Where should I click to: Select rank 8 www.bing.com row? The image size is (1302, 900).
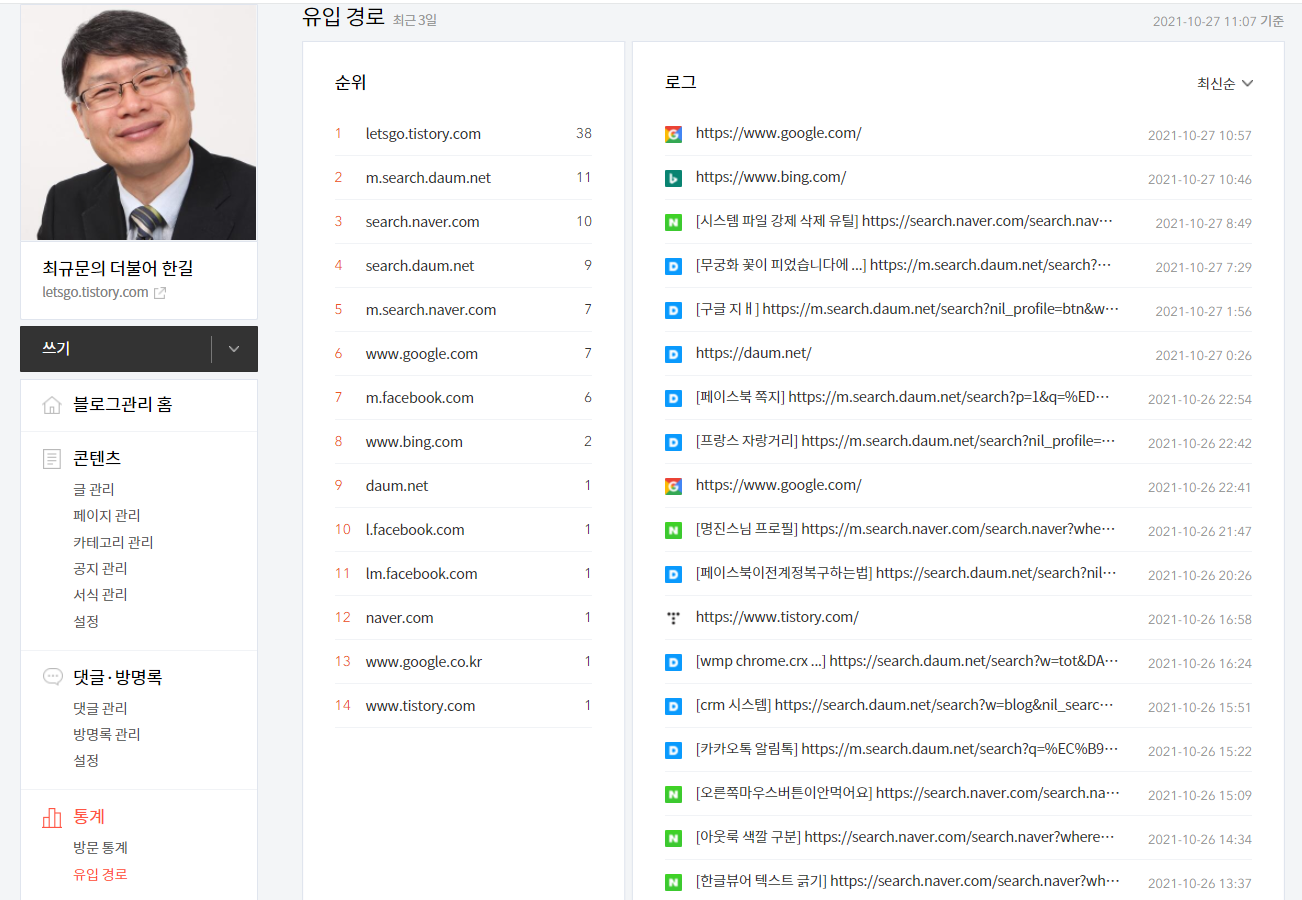[463, 442]
